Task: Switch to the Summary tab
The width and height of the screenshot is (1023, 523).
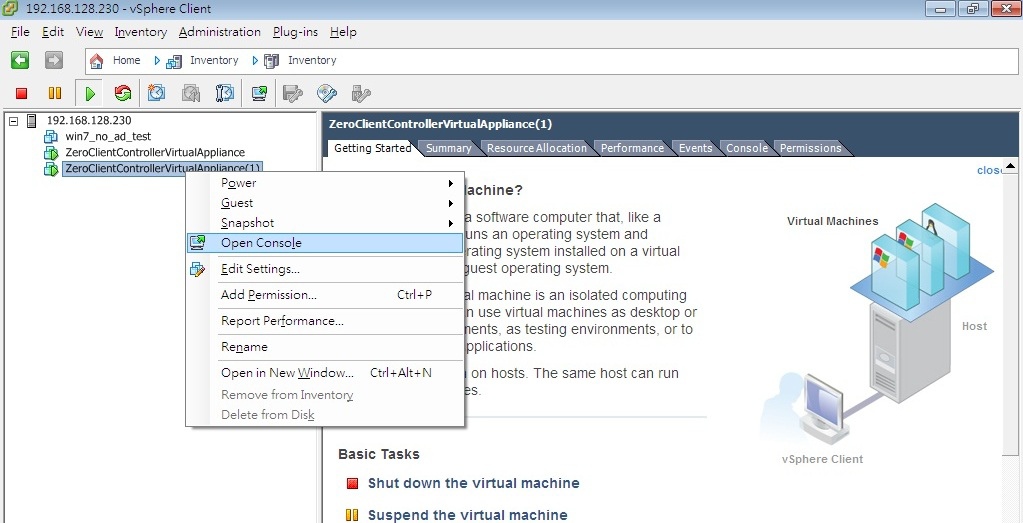Action: click(449, 149)
